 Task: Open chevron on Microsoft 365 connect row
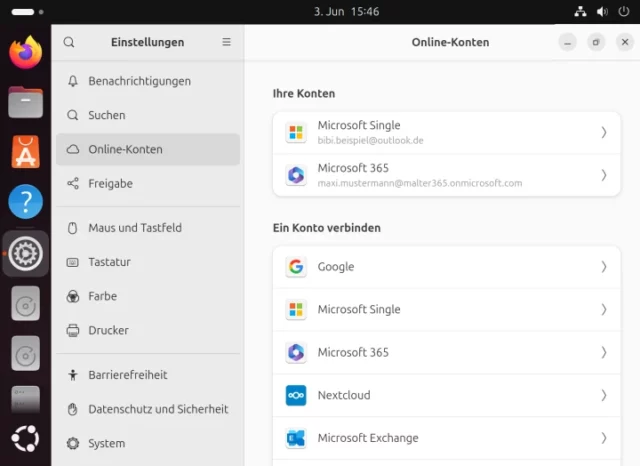pos(604,353)
